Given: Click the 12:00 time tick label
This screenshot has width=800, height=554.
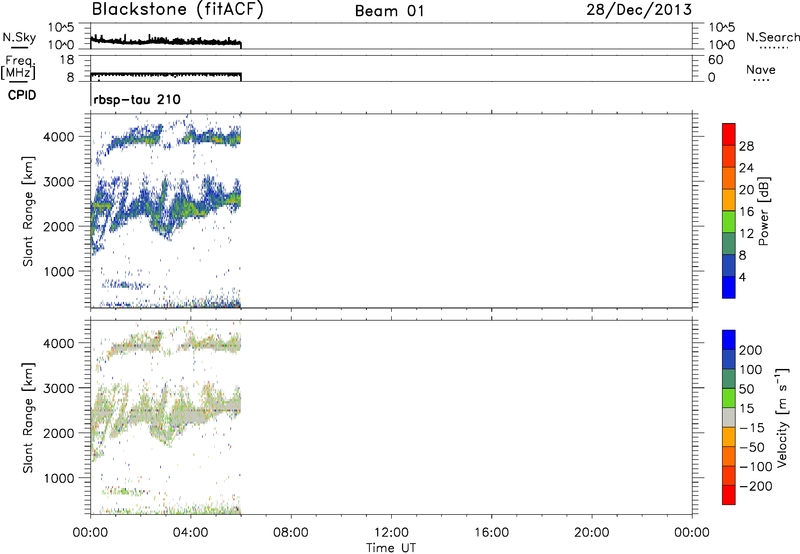Looking at the screenshot, I should [391, 533].
